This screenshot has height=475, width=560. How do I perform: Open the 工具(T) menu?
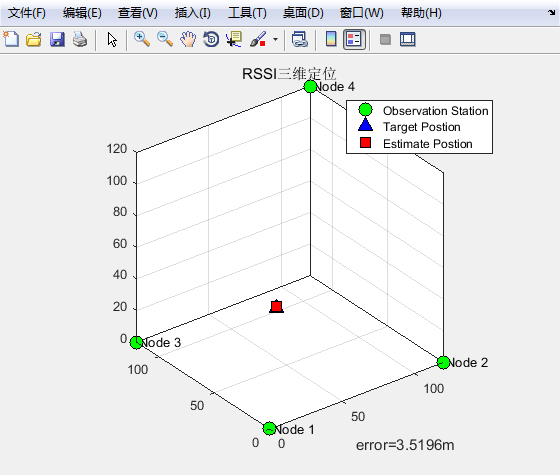pos(247,13)
